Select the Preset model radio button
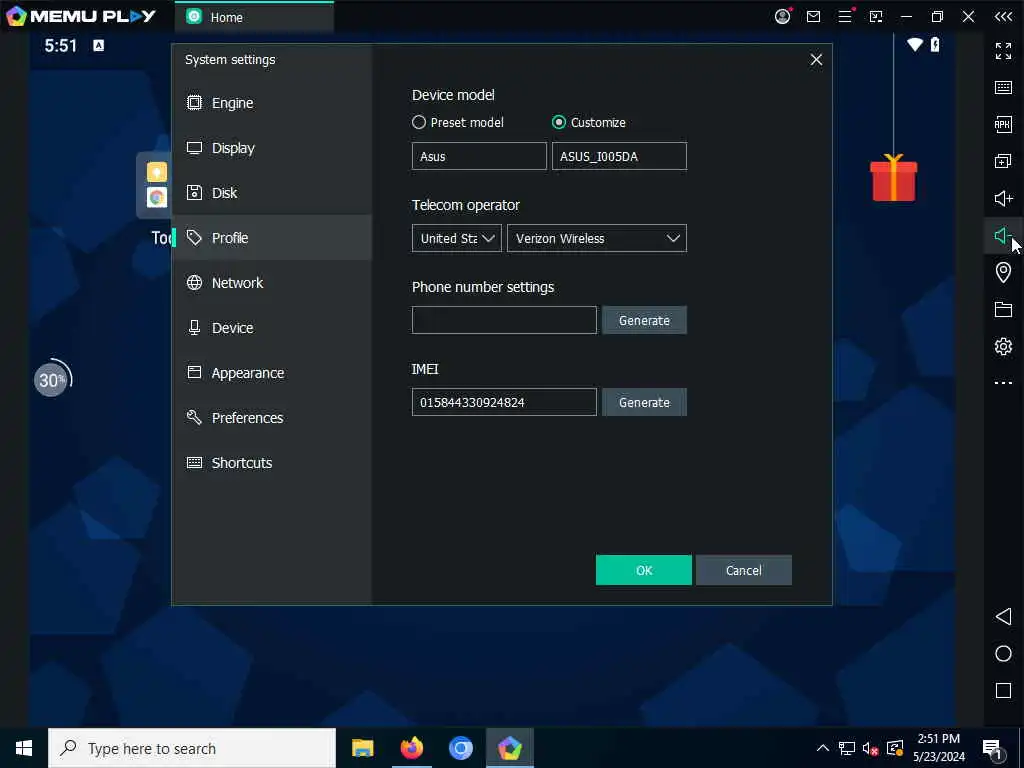This screenshot has height=768, width=1024. [x=419, y=122]
